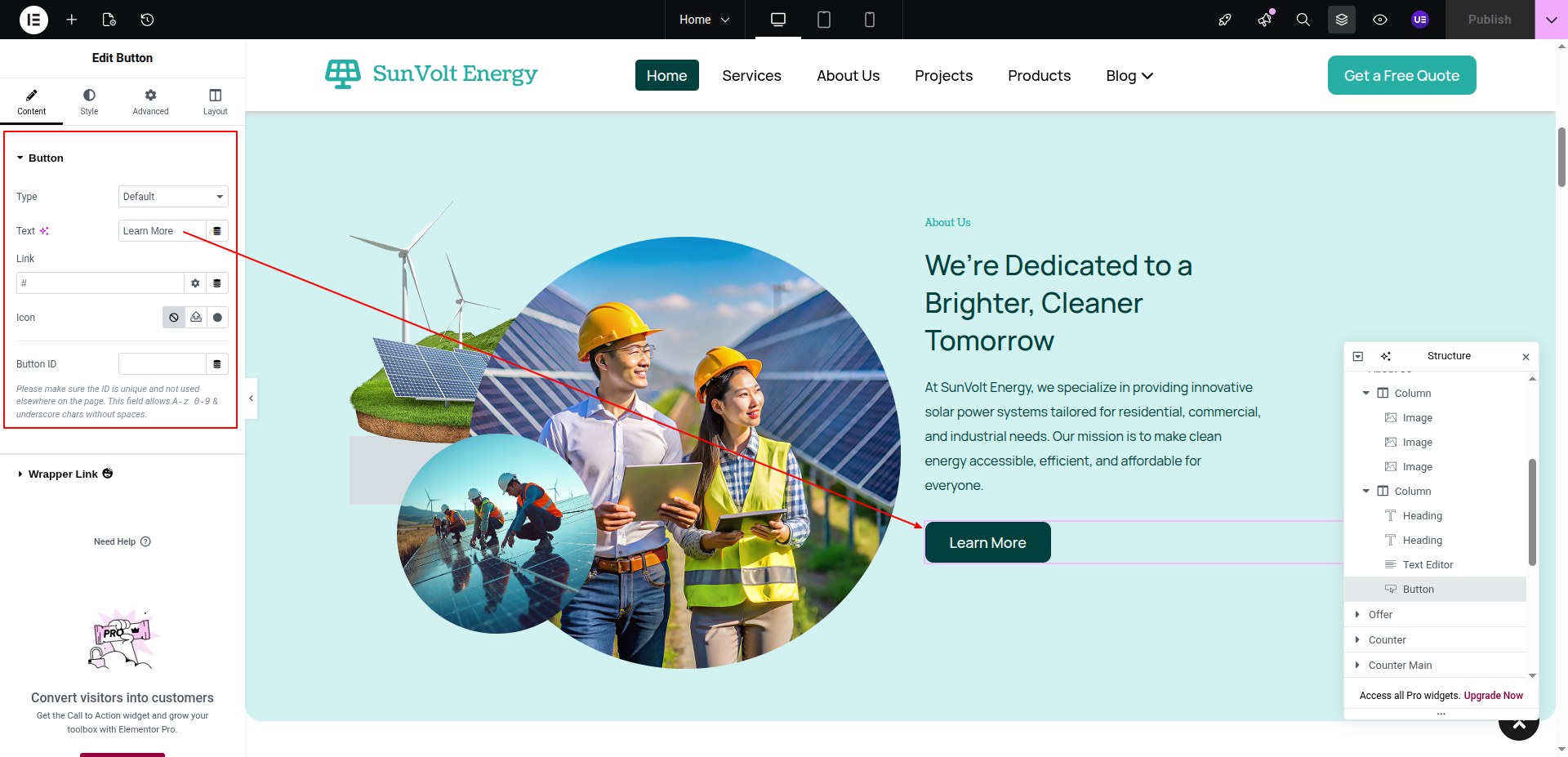Click the What's New megaphone icon
1568x757 pixels.
pos(1265,20)
